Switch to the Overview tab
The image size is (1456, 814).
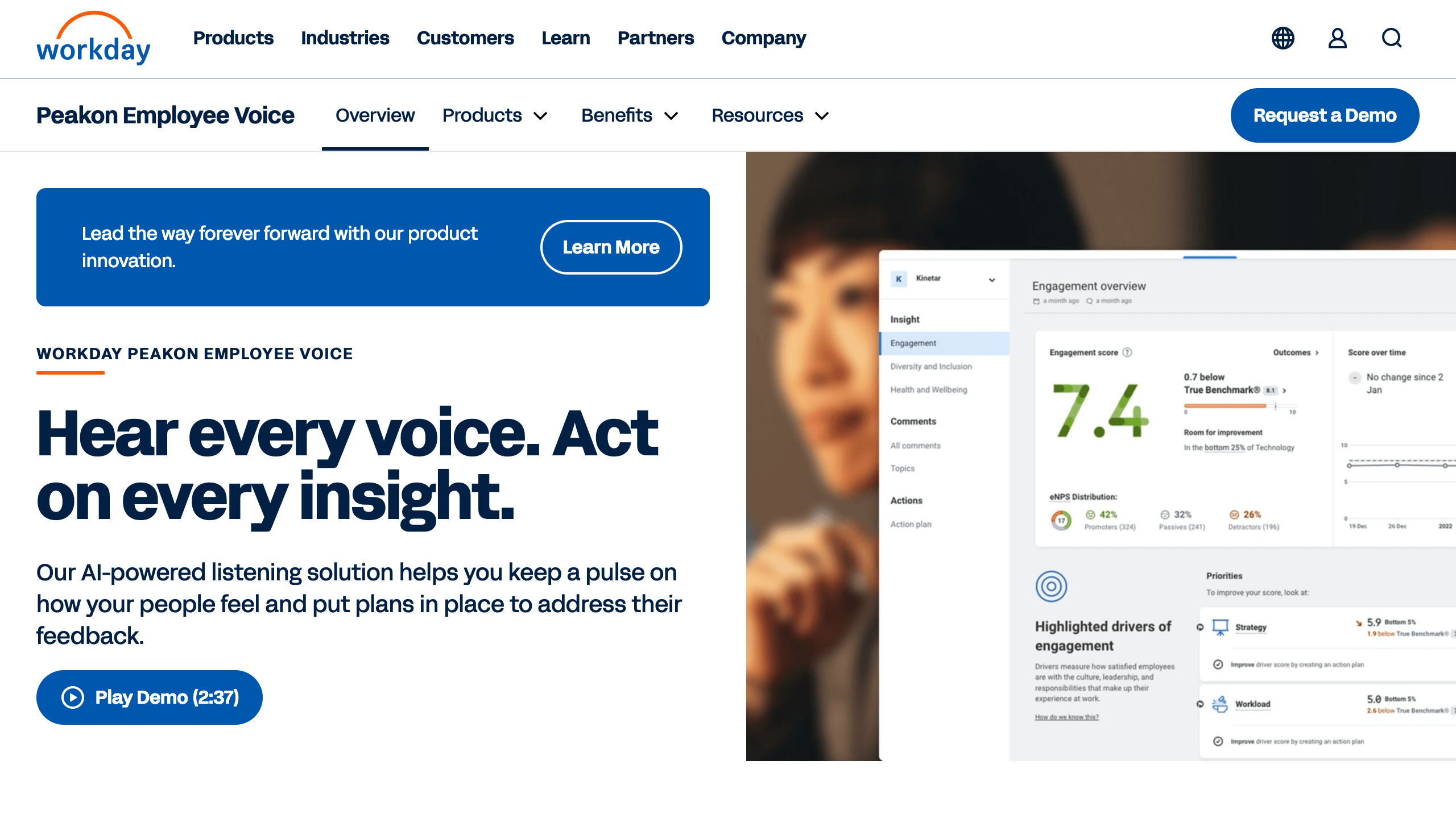point(375,115)
